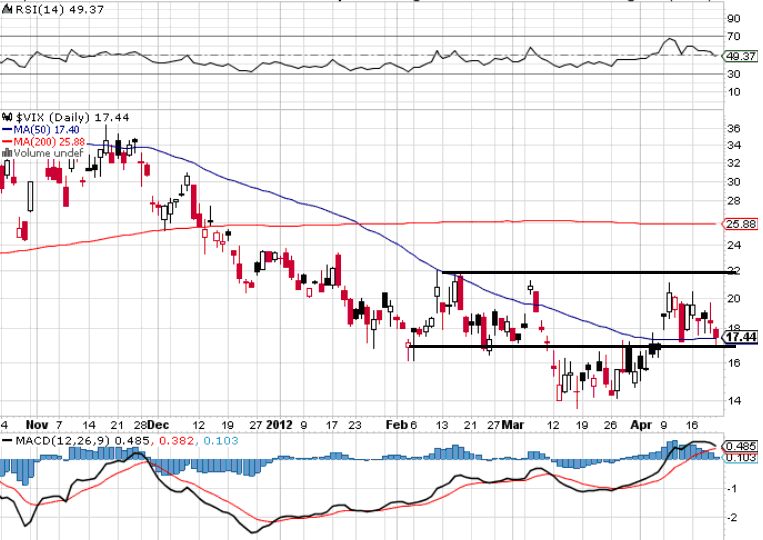This screenshot has height=540, width=763.
Task: Click the 17.44 last price tag on price axis
Action: [740, 337]
